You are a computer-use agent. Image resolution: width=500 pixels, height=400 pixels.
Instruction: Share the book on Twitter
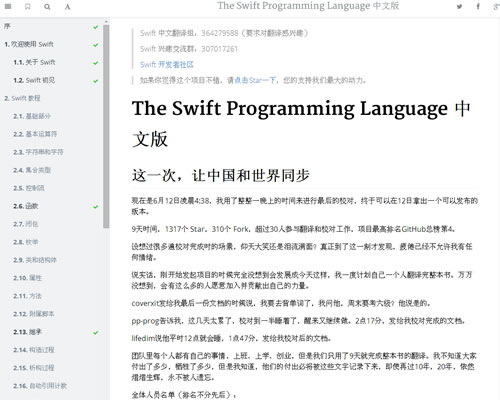click(459, 6)
